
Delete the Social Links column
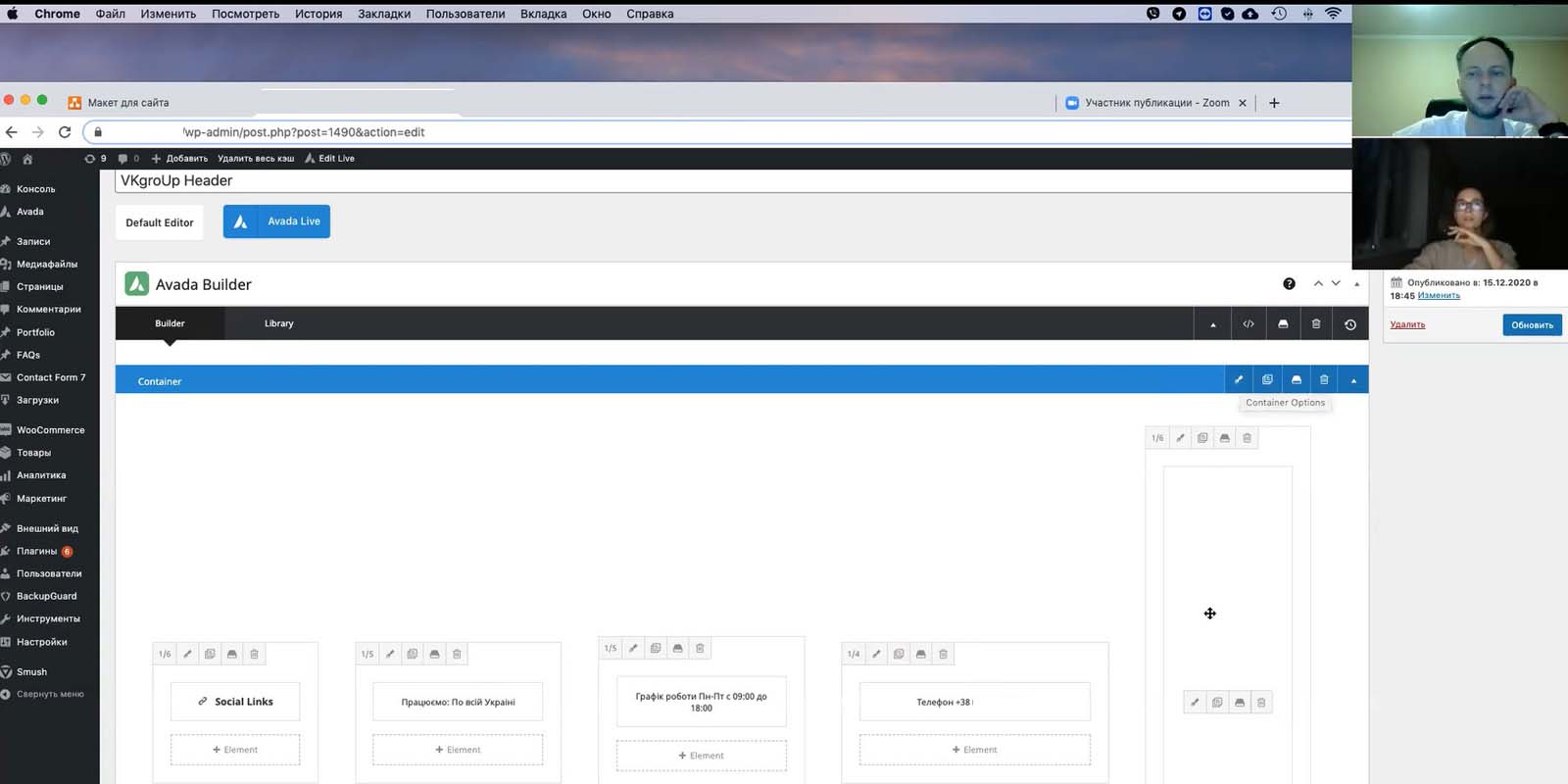click(x=254, y=654)
